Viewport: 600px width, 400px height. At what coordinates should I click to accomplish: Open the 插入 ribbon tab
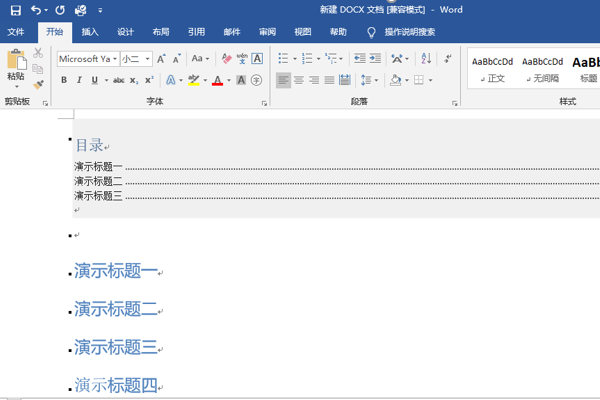click(90, 32)
